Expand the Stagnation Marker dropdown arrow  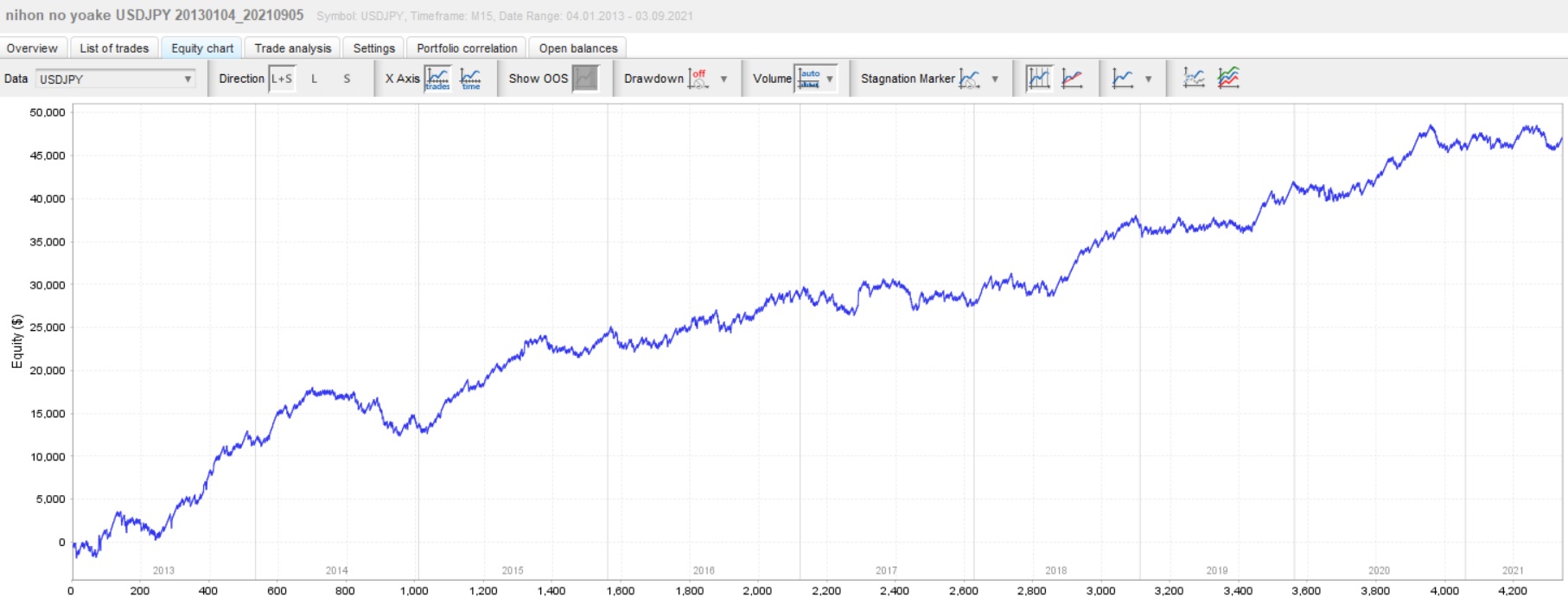point(995,79)
